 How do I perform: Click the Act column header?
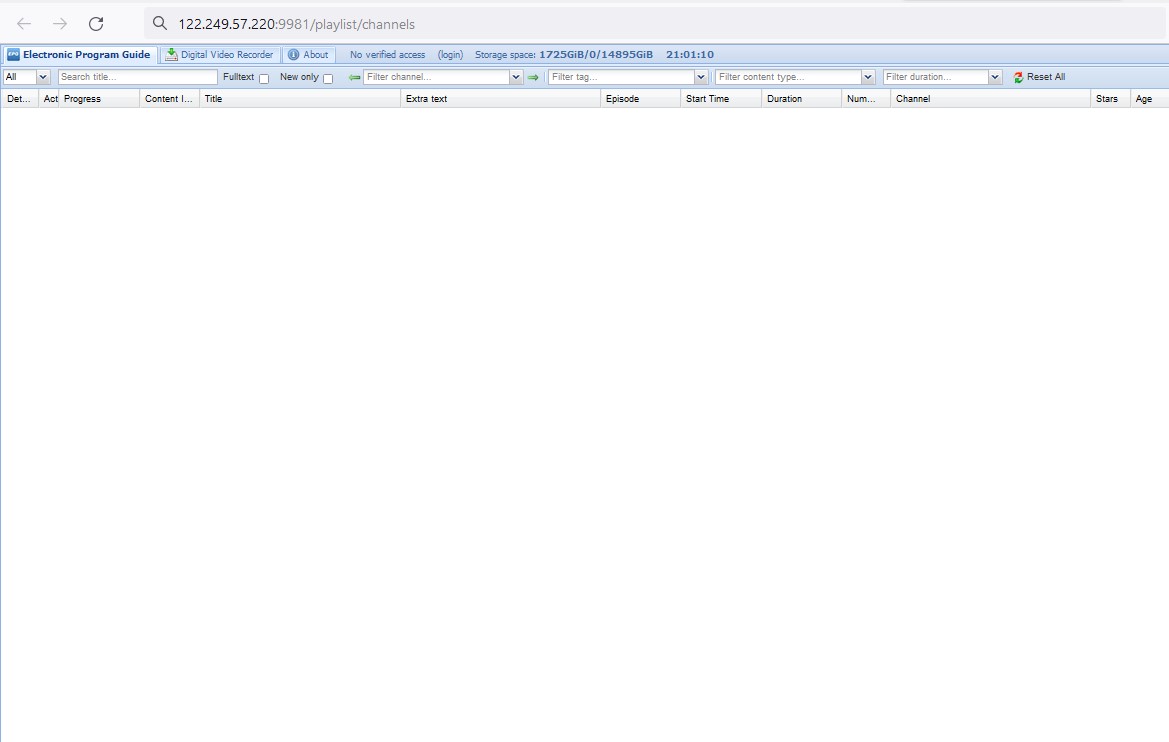click(x=49, y=98)
